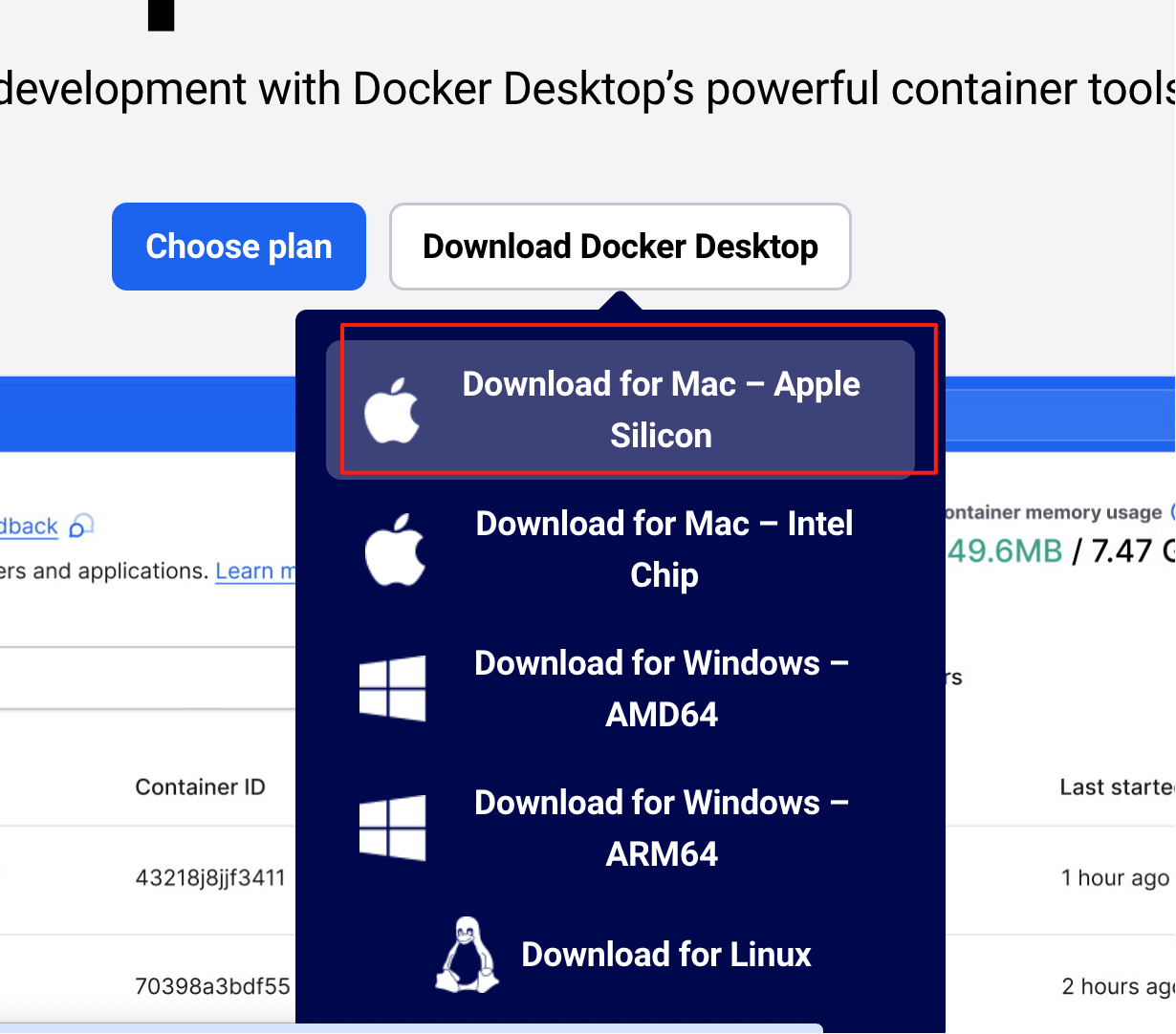Select container ID 70398a3bdf55
This screenshot has height=1034, width=1176.
point(212,985)
